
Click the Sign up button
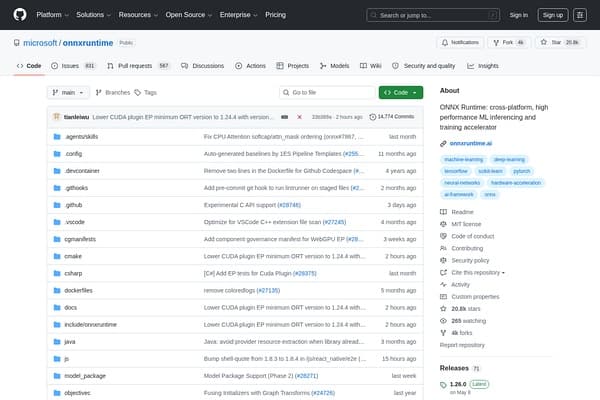(553, 15)
